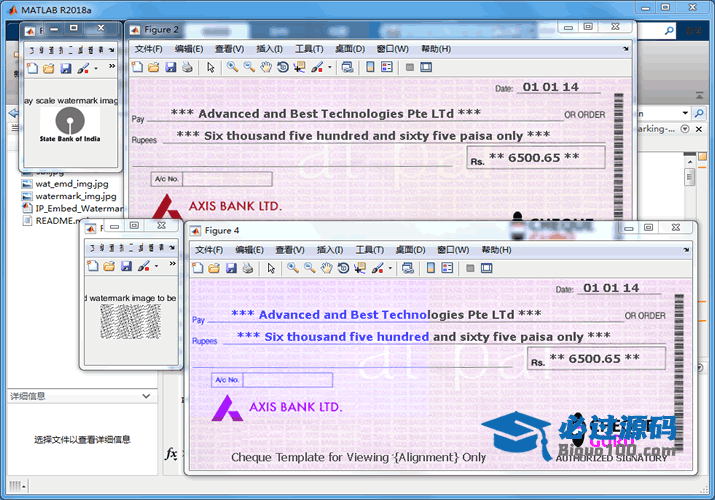Print Figure 2 using the printer icon
The height and width of the screenshot is (500, 715).
coord(187,67)
